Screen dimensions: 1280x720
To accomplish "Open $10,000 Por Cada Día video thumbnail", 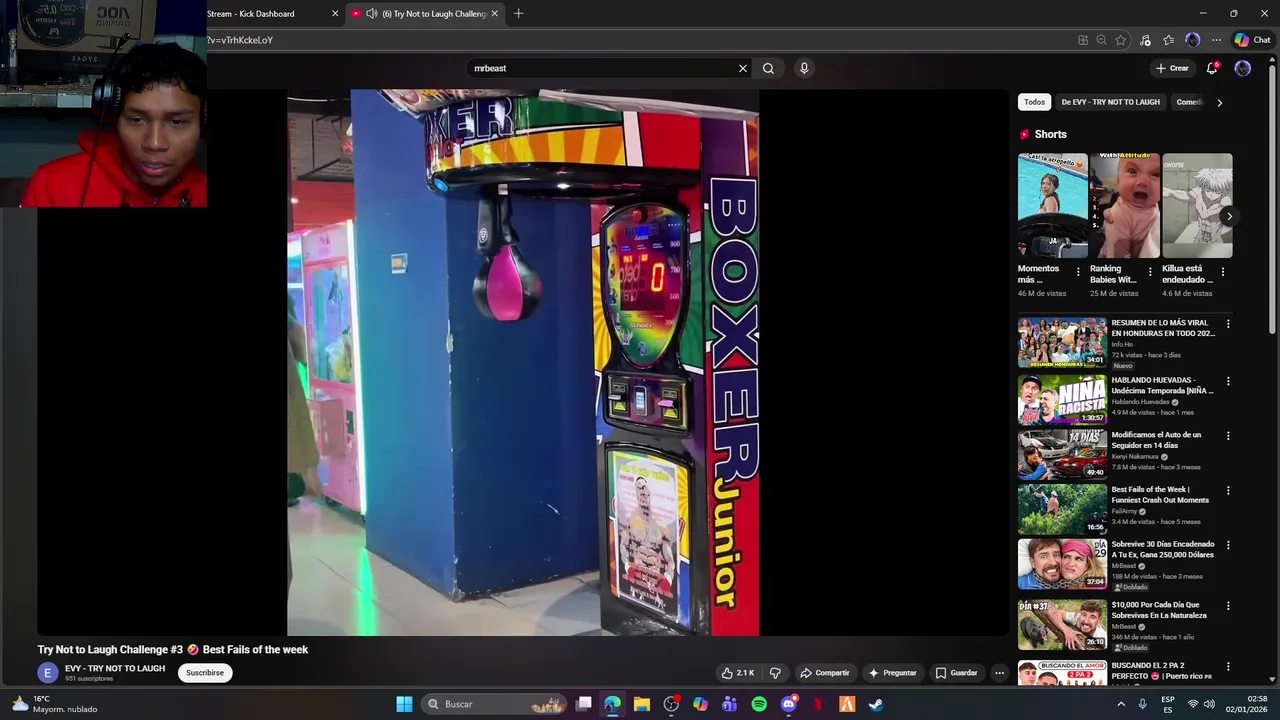I will click(1062, 624).
